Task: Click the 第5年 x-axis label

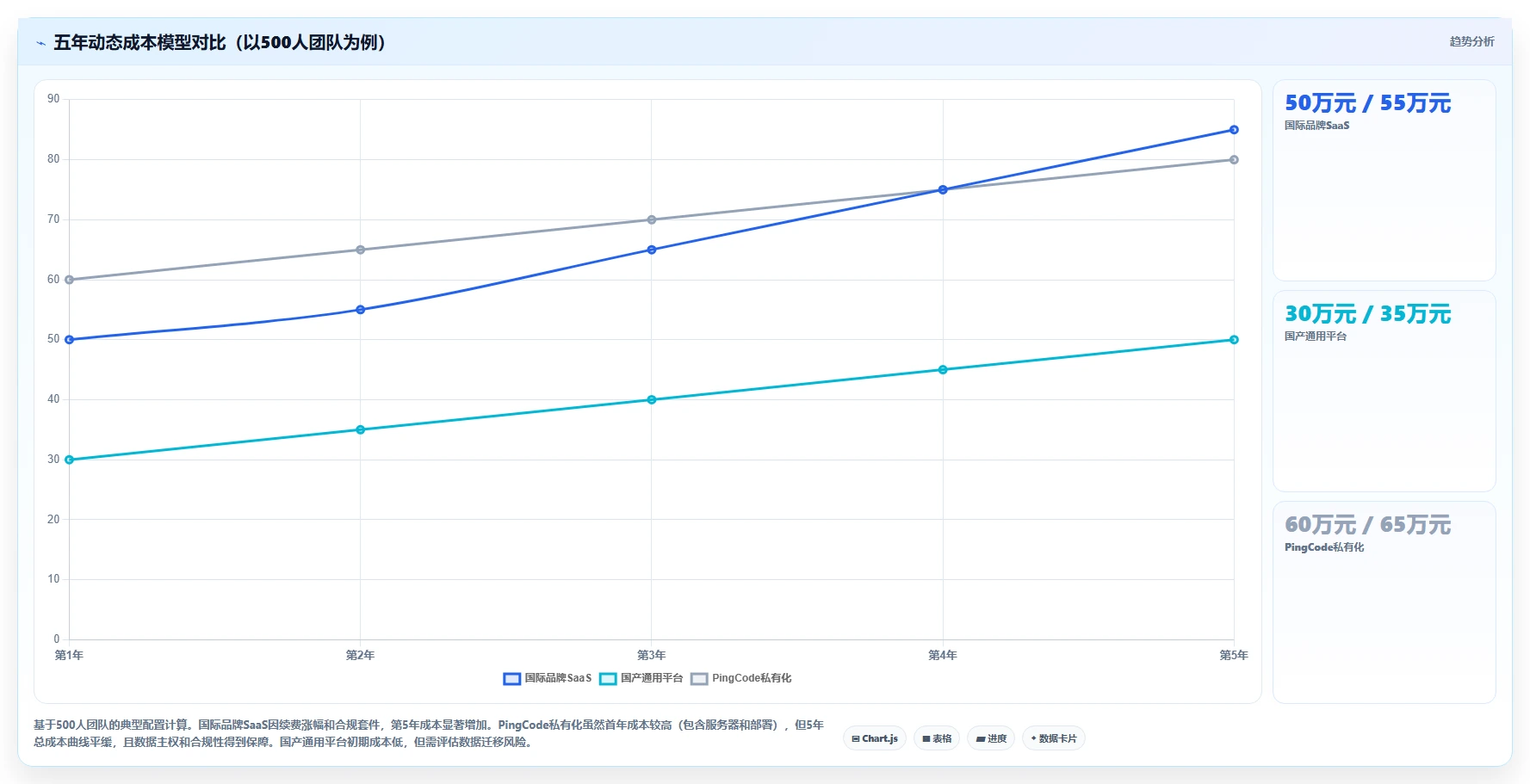Action: 1234,655
